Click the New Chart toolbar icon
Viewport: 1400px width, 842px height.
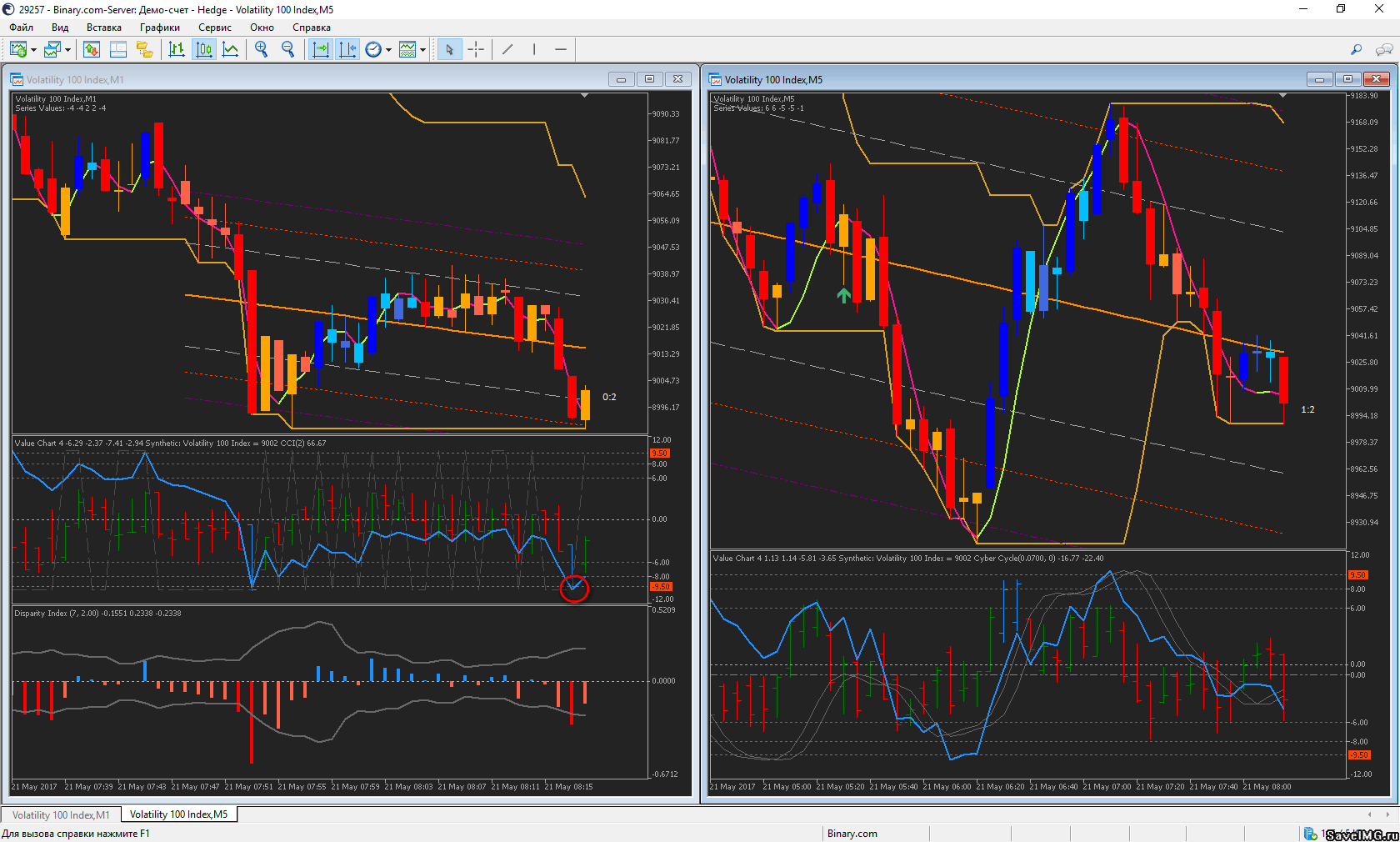pyautogui.click(x=18, y=50)
